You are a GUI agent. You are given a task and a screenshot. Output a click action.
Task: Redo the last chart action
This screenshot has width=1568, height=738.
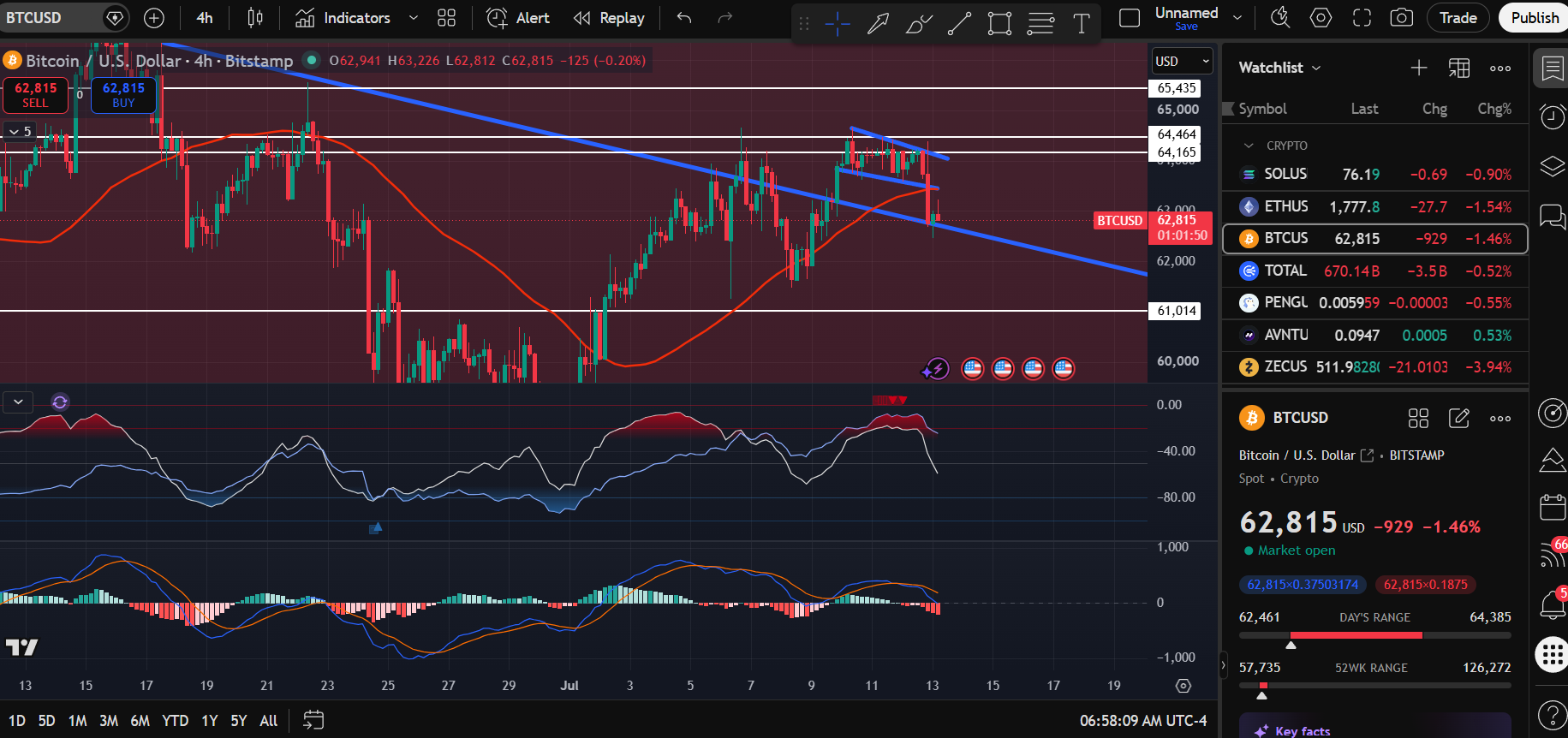tap(724, 18)
